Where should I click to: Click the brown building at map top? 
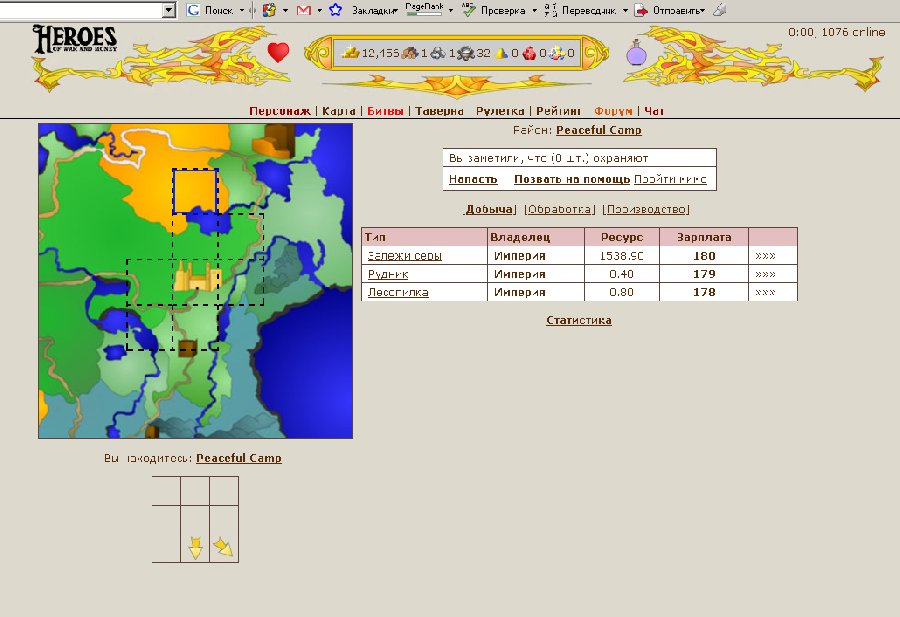pyautogui.click(x=274, y=140)
